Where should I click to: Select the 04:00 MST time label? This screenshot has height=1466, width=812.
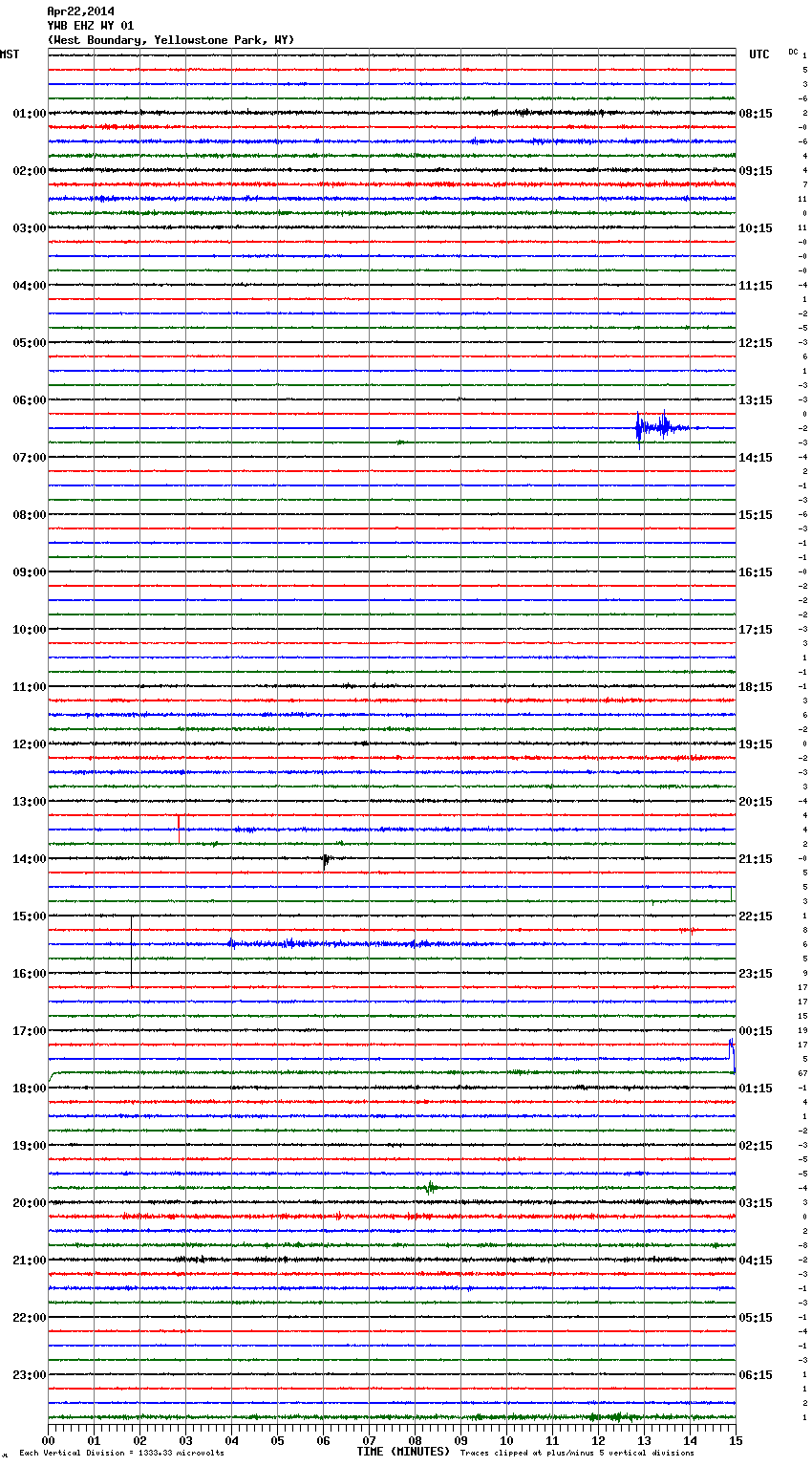coord(29,286)
